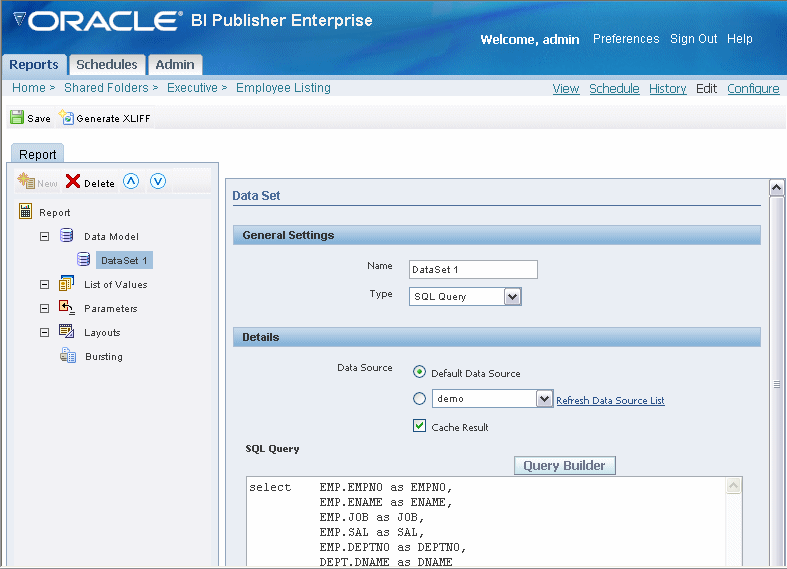Open the demo data source dropdown

pos(545,399)
